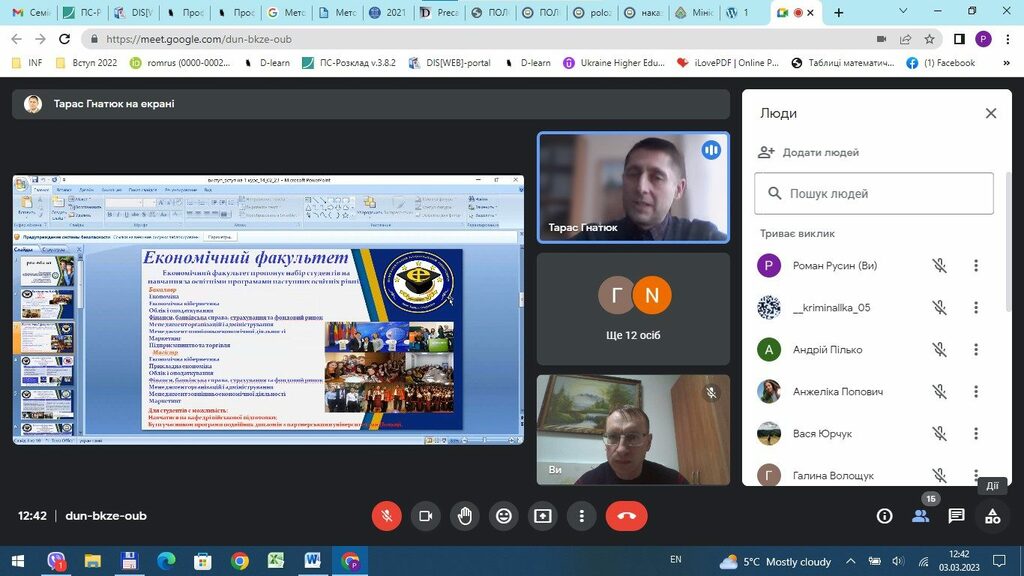Open the D-learn bookmark
The width and height of the screenshot is (1024, 576).
(x=267, y=62)
